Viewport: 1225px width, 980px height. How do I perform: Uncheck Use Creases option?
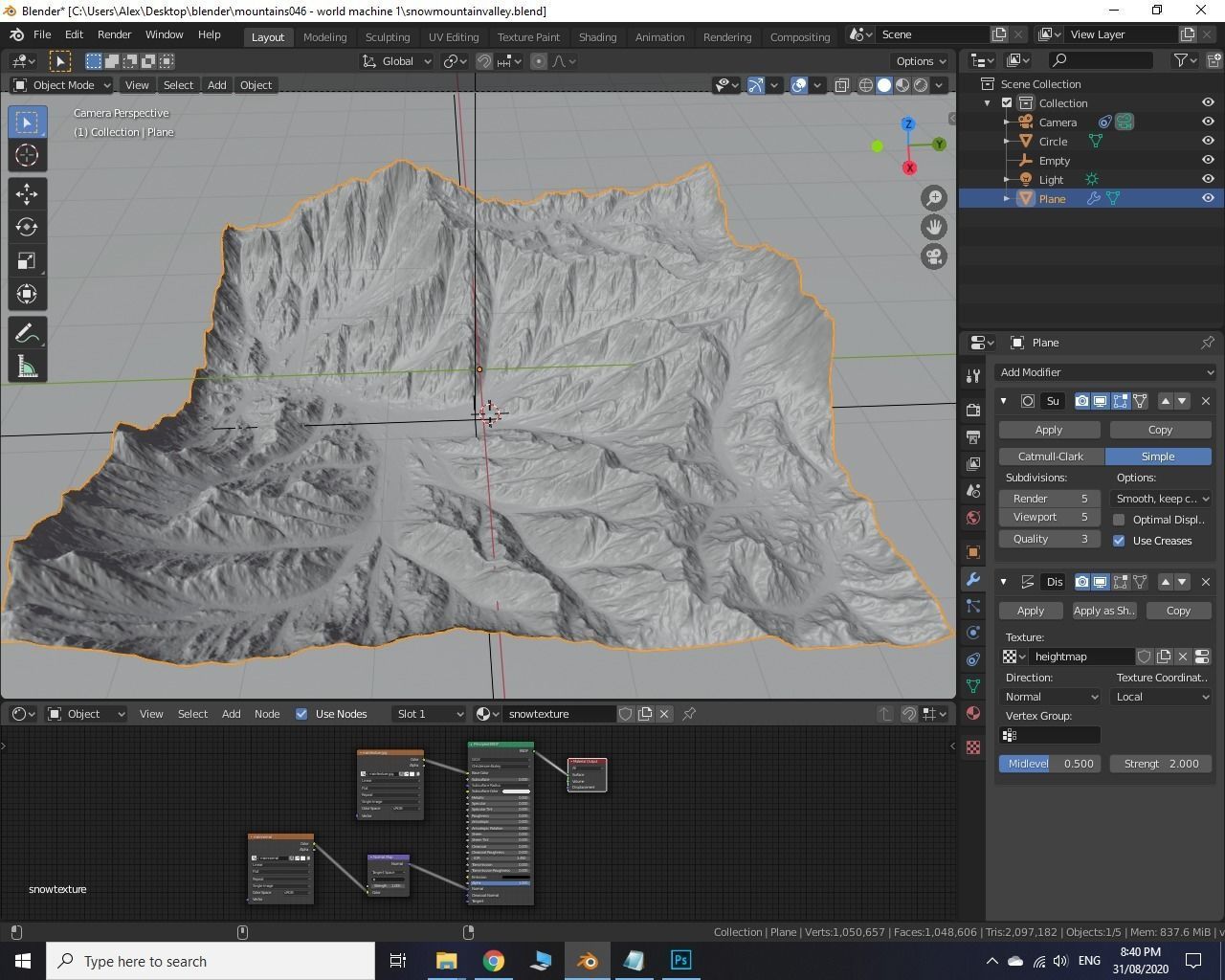point(1119,541)
